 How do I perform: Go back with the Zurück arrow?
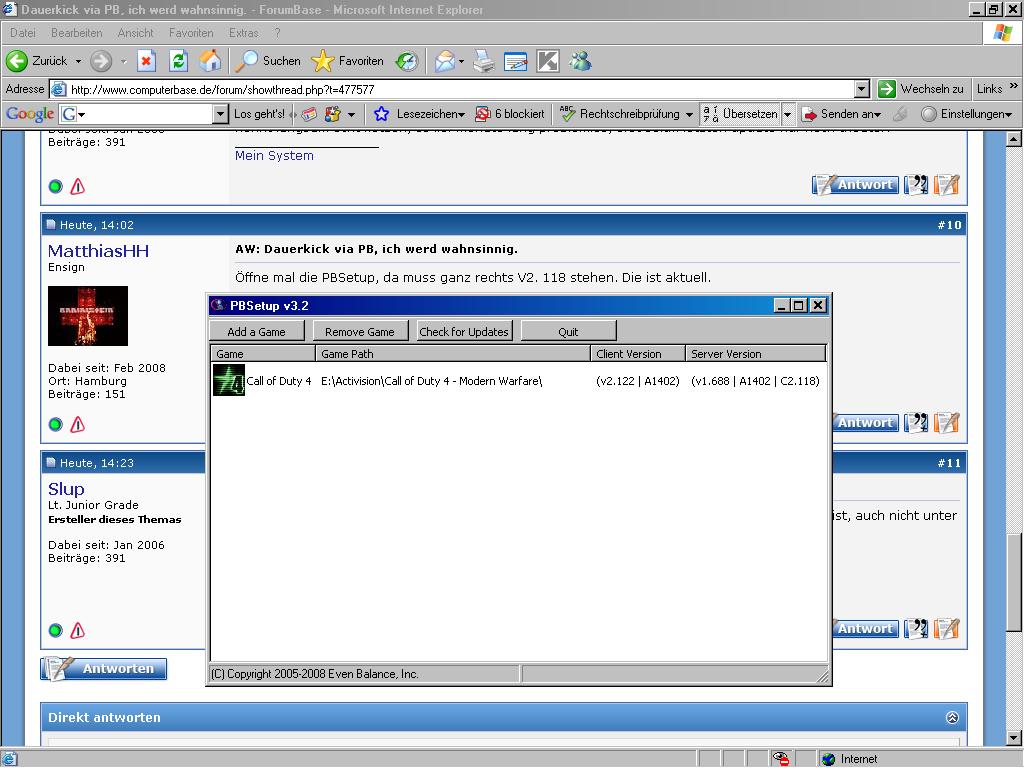(36, 61)
